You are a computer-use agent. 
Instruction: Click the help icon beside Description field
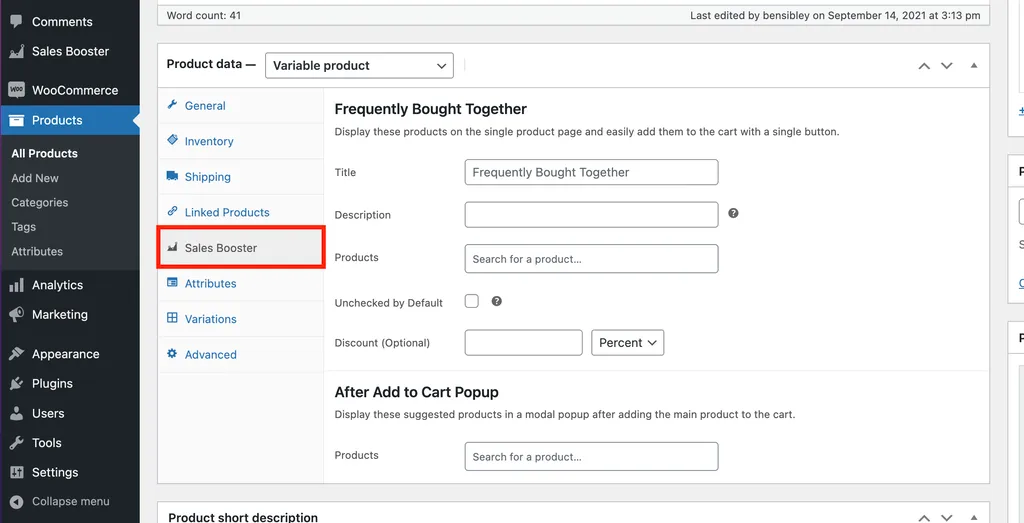coord(733,213)
